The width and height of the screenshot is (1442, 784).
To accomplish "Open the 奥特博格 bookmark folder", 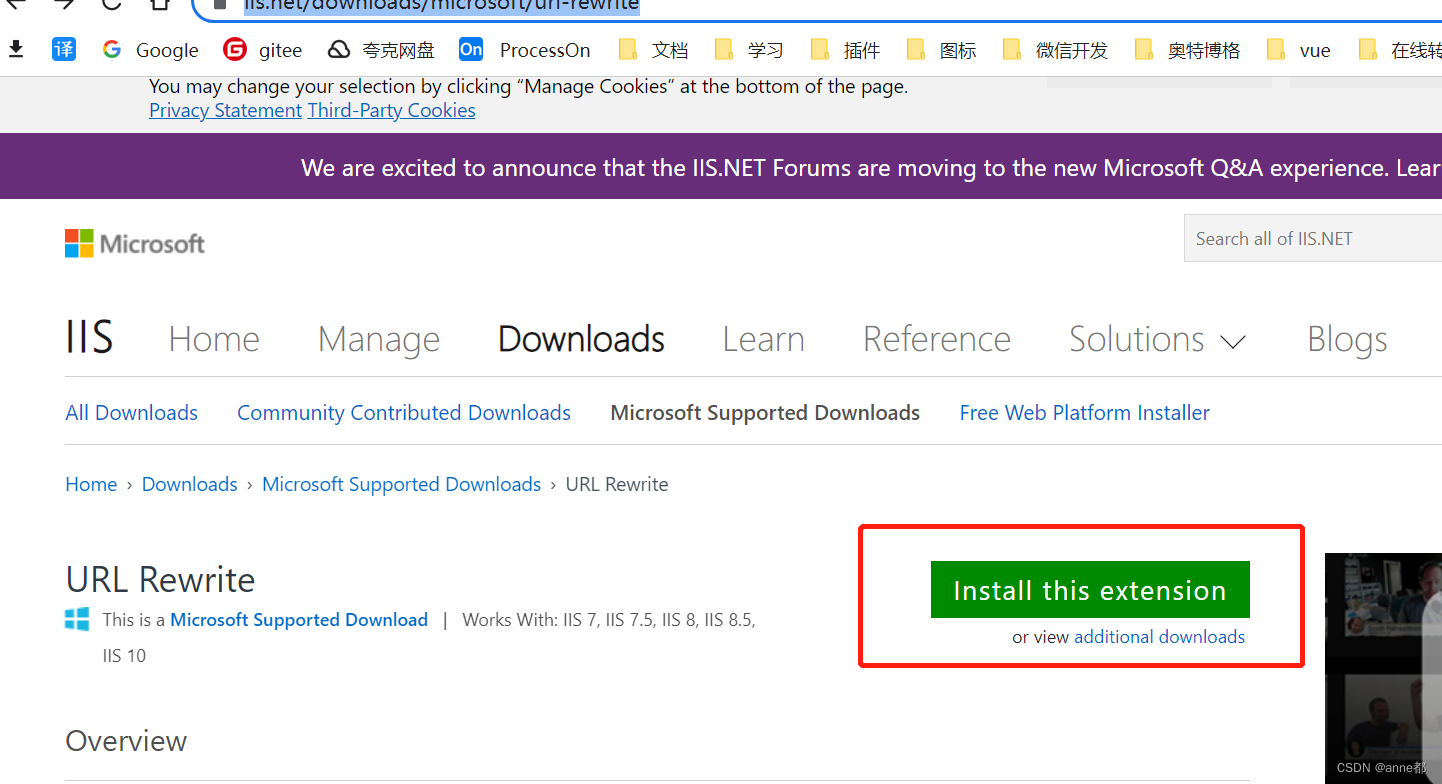I will click(x=1187, y=50).
